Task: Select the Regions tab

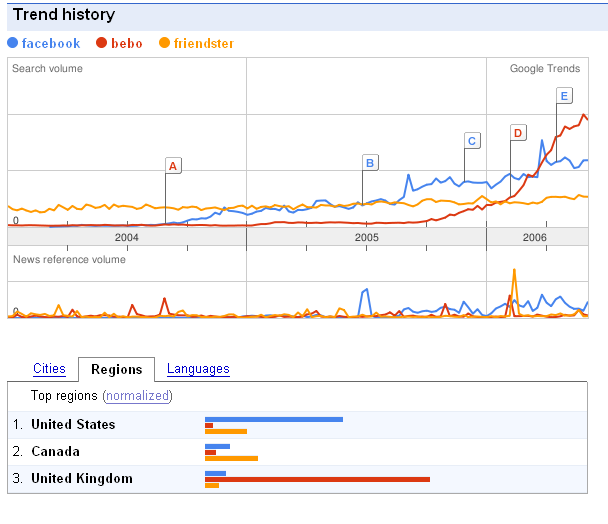Action: [x=116, y=370]
